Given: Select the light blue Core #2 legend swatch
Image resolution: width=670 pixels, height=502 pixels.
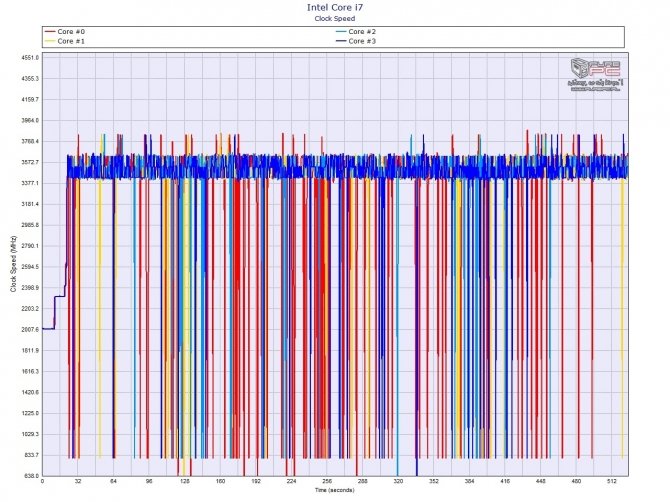Looking at the screenshot, I should click(341, 32).
